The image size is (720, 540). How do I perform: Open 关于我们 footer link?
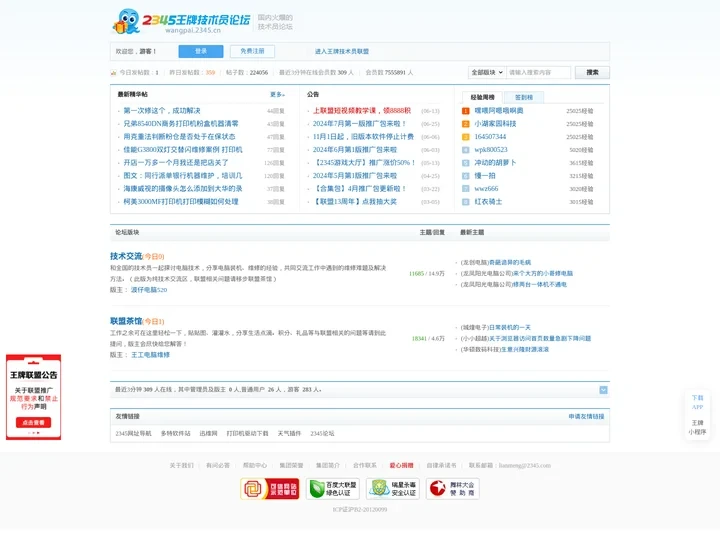(x=181, y=465)
